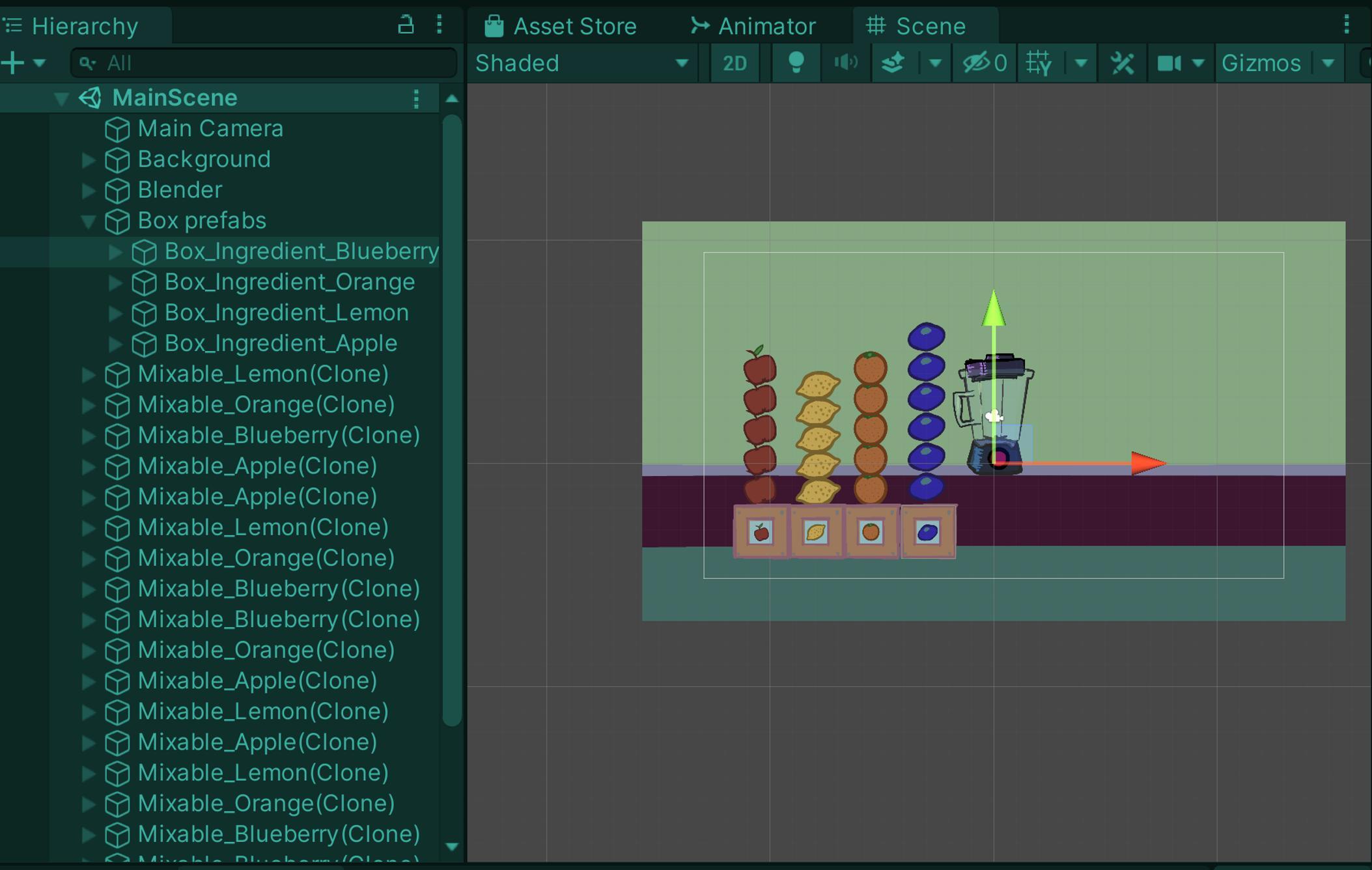
Task: Toggle 2D mode in the Scene view
Action: click(735, 63)
